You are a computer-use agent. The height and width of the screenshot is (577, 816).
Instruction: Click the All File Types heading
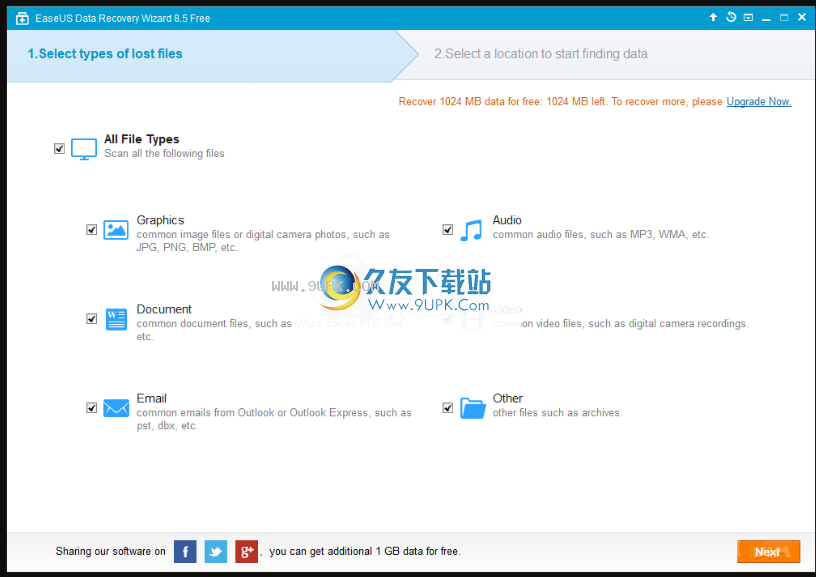click(x=142, y=139)
